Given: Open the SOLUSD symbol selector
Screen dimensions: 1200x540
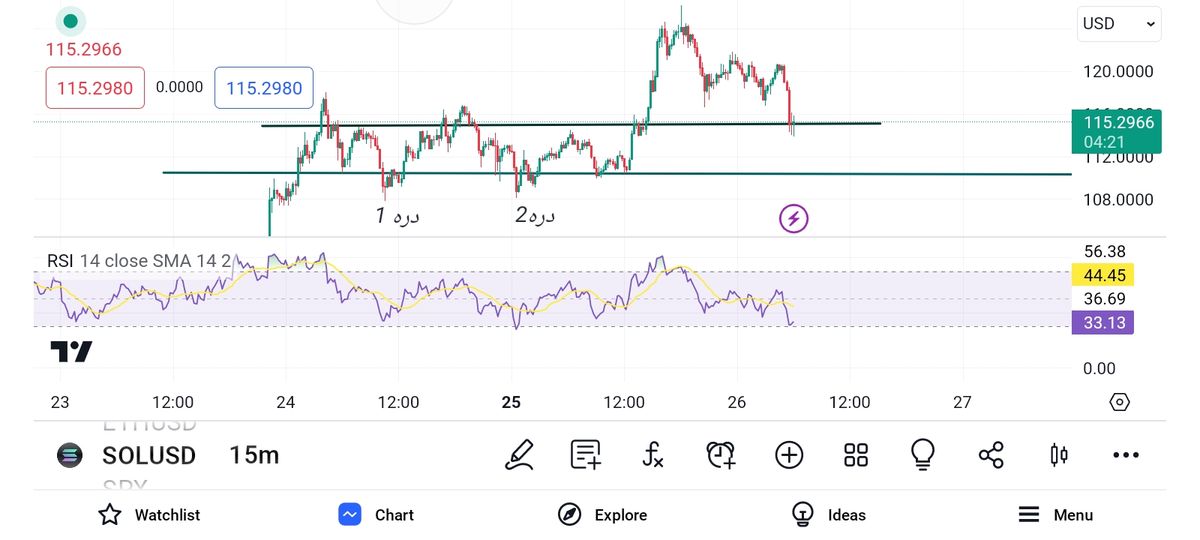Looking at the screenshot, I should [148, 455].
